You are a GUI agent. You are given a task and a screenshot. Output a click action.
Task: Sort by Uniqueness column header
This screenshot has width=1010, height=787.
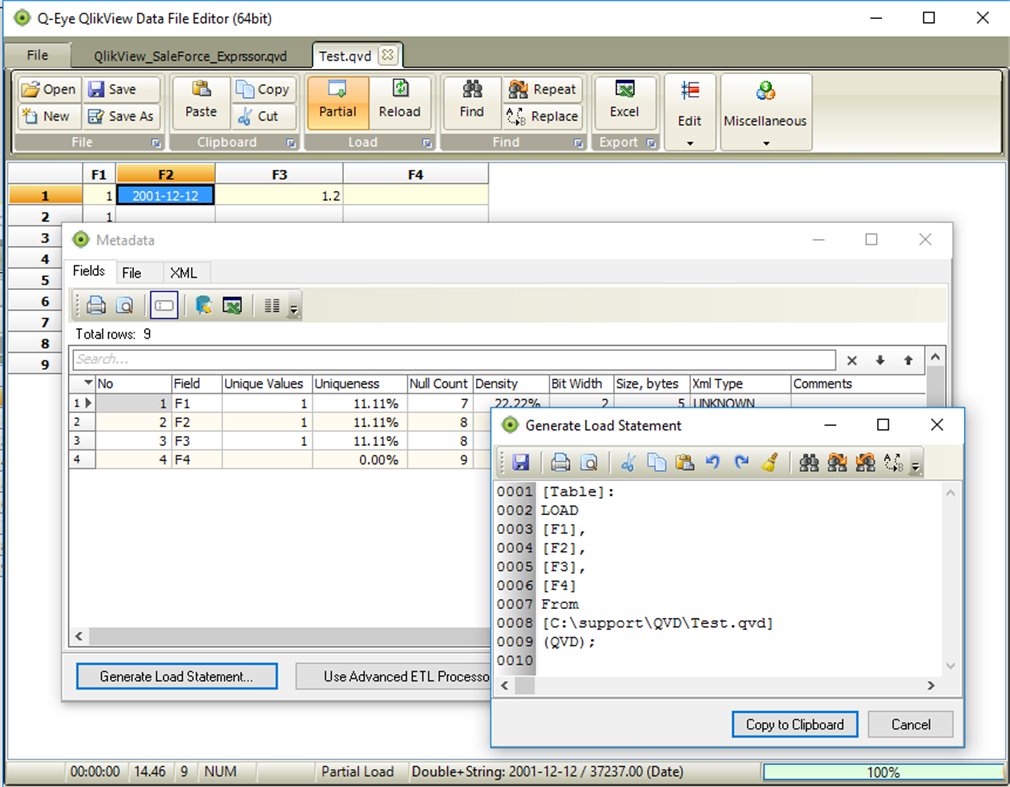point(359,384)
